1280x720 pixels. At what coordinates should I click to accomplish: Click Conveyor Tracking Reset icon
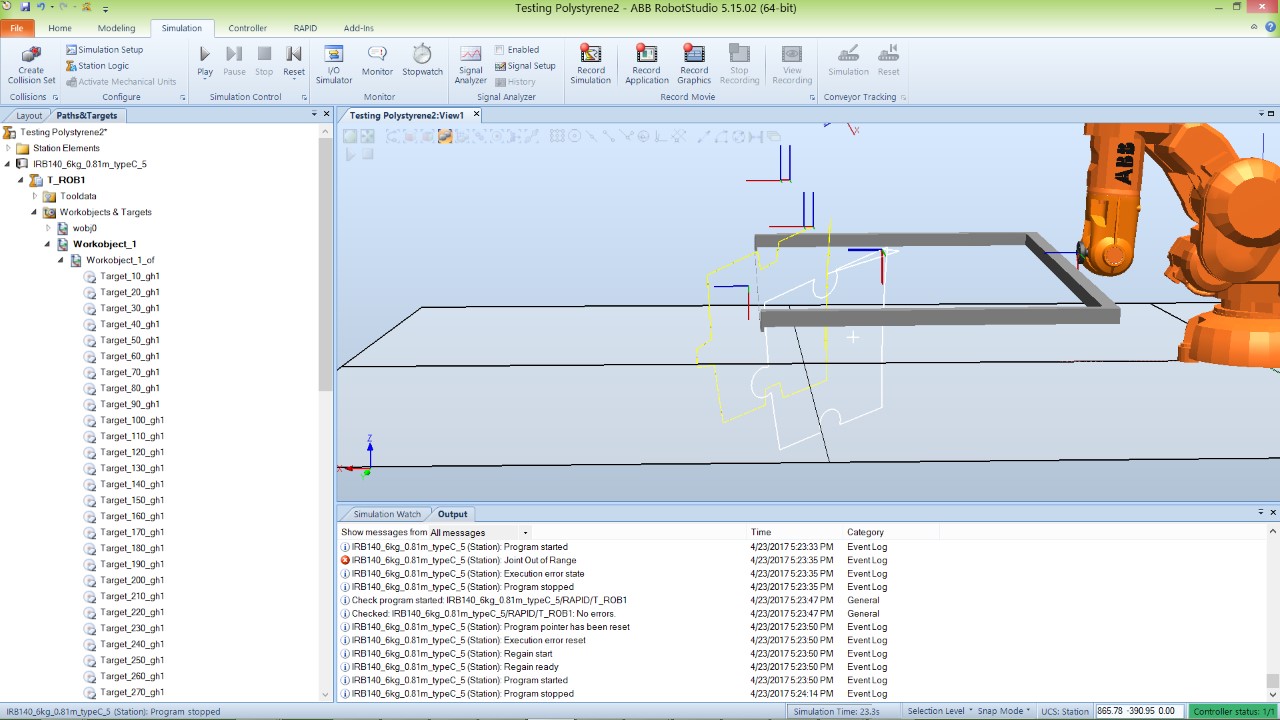pos(888,60)
